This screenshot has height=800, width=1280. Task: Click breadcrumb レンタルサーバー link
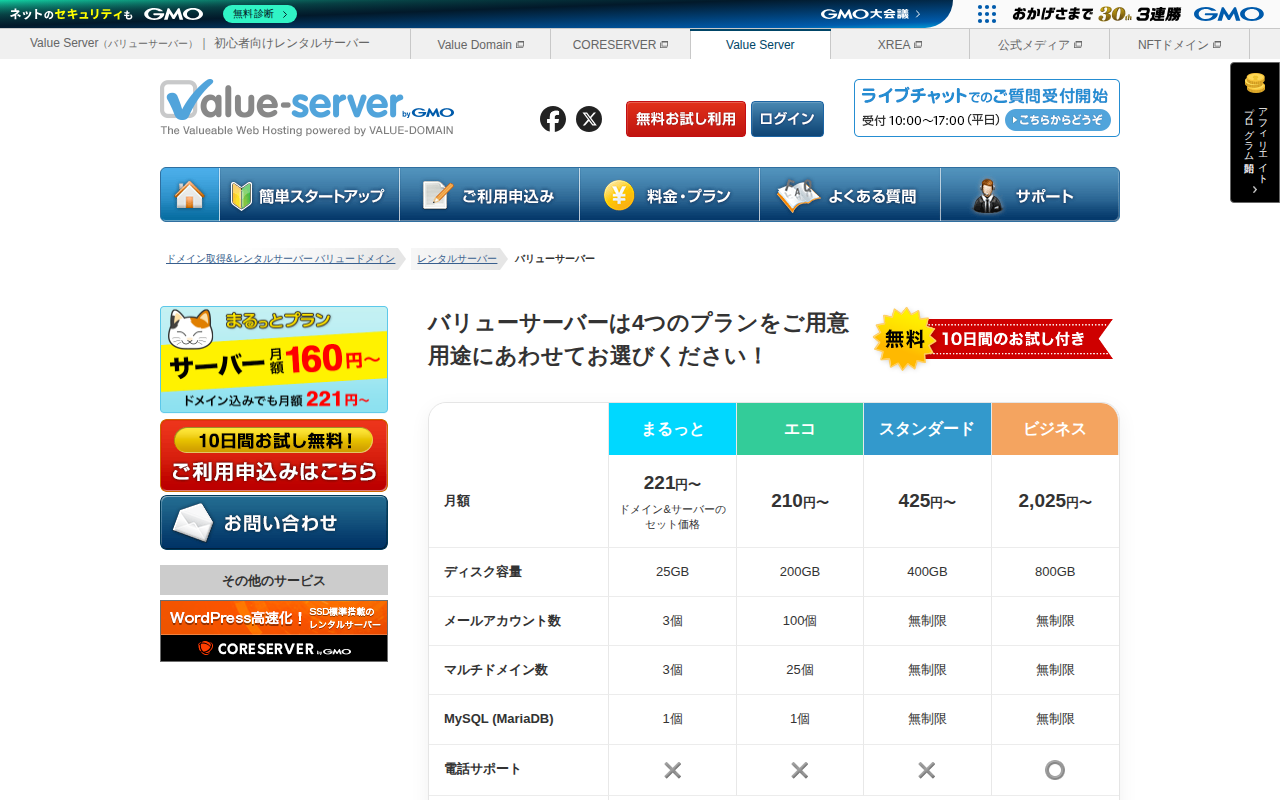tap(457, 259)
